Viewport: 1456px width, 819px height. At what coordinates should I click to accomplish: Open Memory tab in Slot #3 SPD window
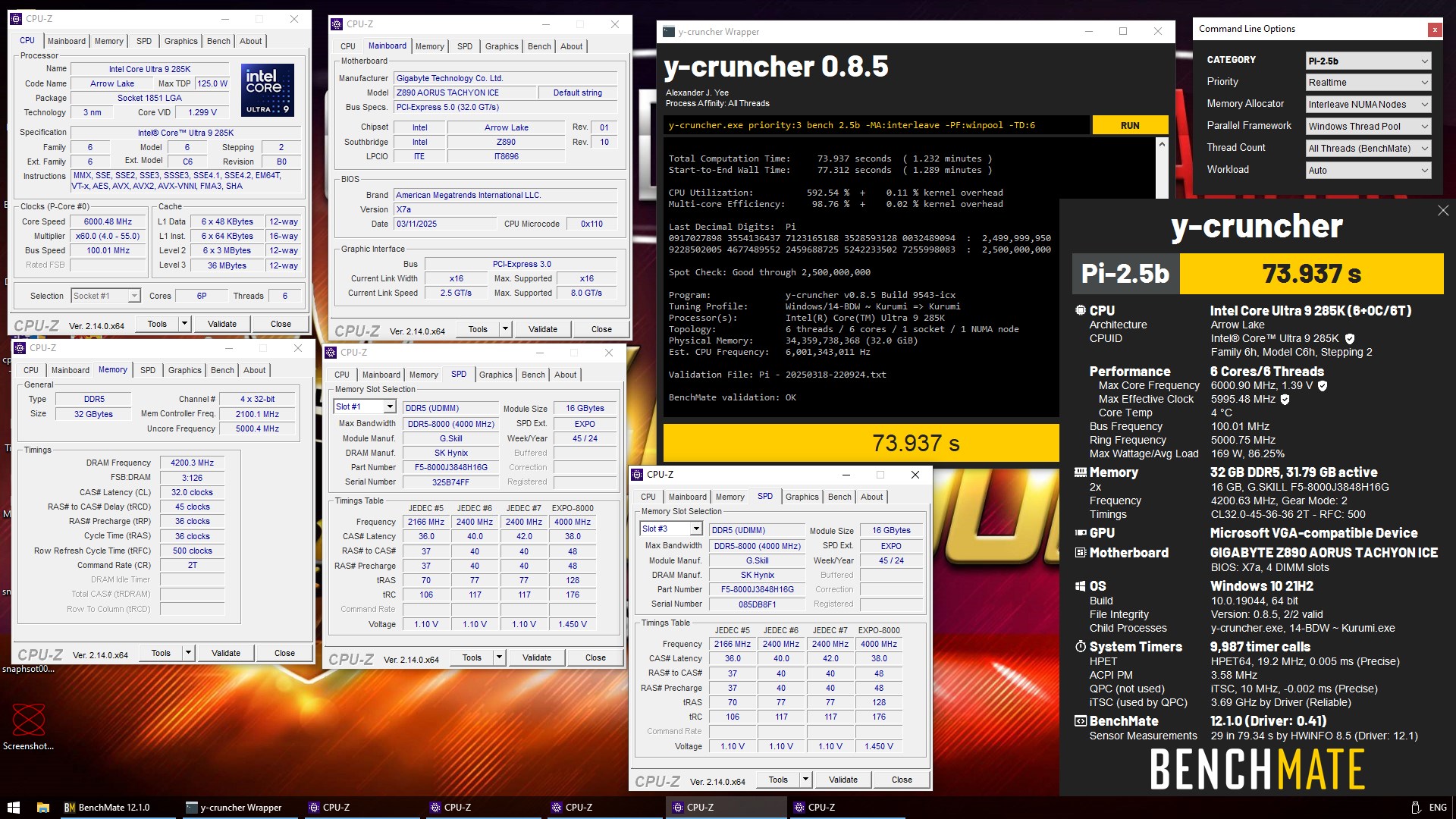coord(730,497)
